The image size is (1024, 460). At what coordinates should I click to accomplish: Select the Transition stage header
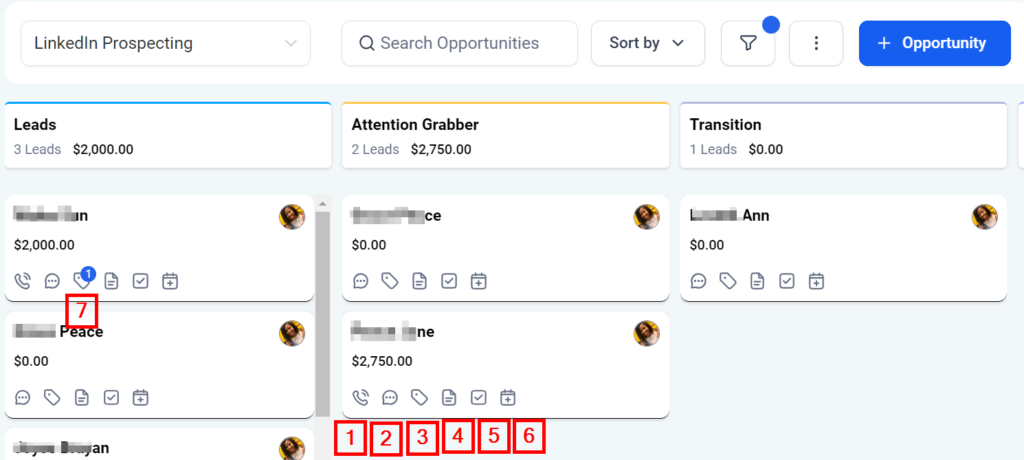843,136
